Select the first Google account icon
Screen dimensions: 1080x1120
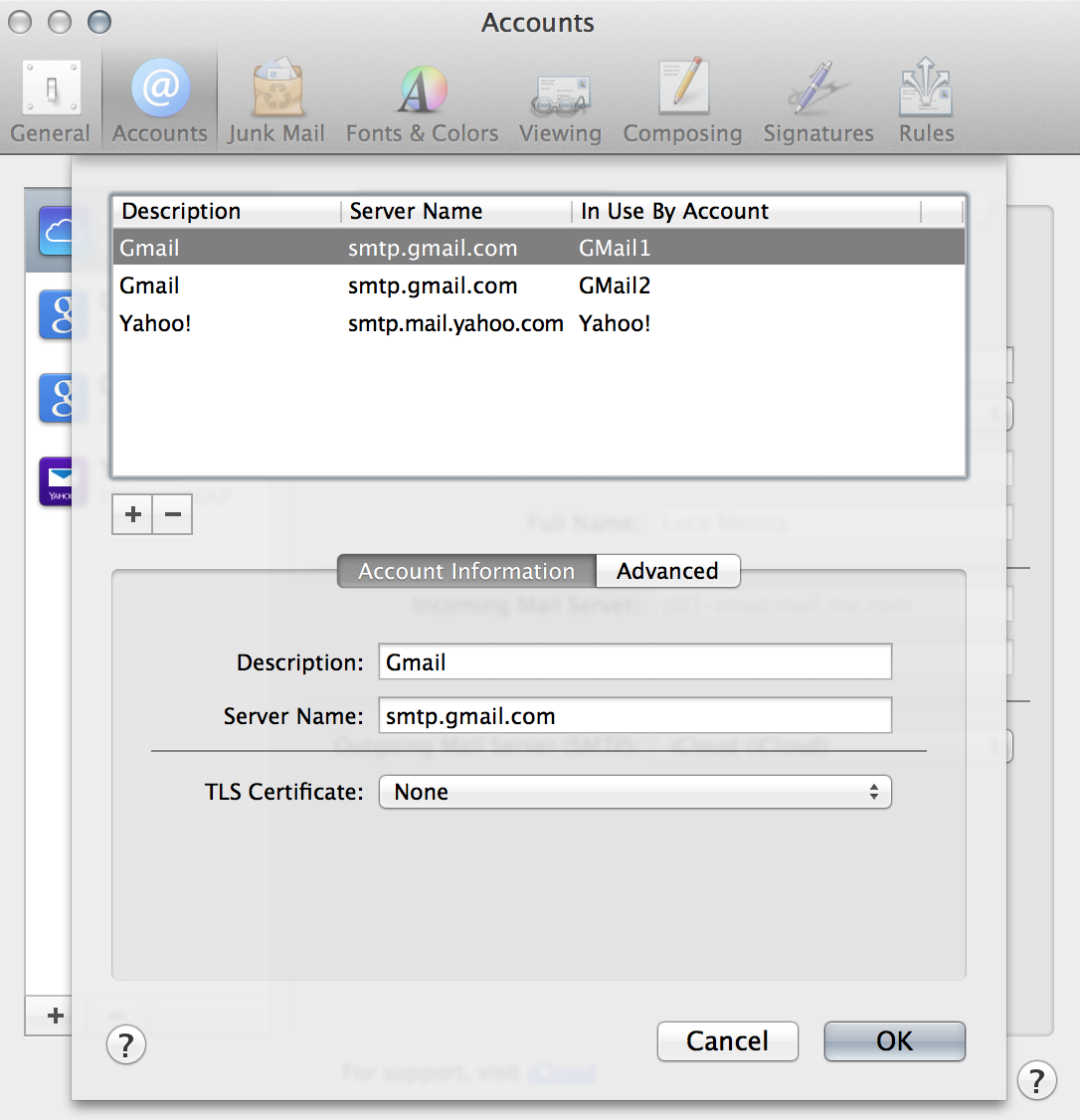pos(56,314)
